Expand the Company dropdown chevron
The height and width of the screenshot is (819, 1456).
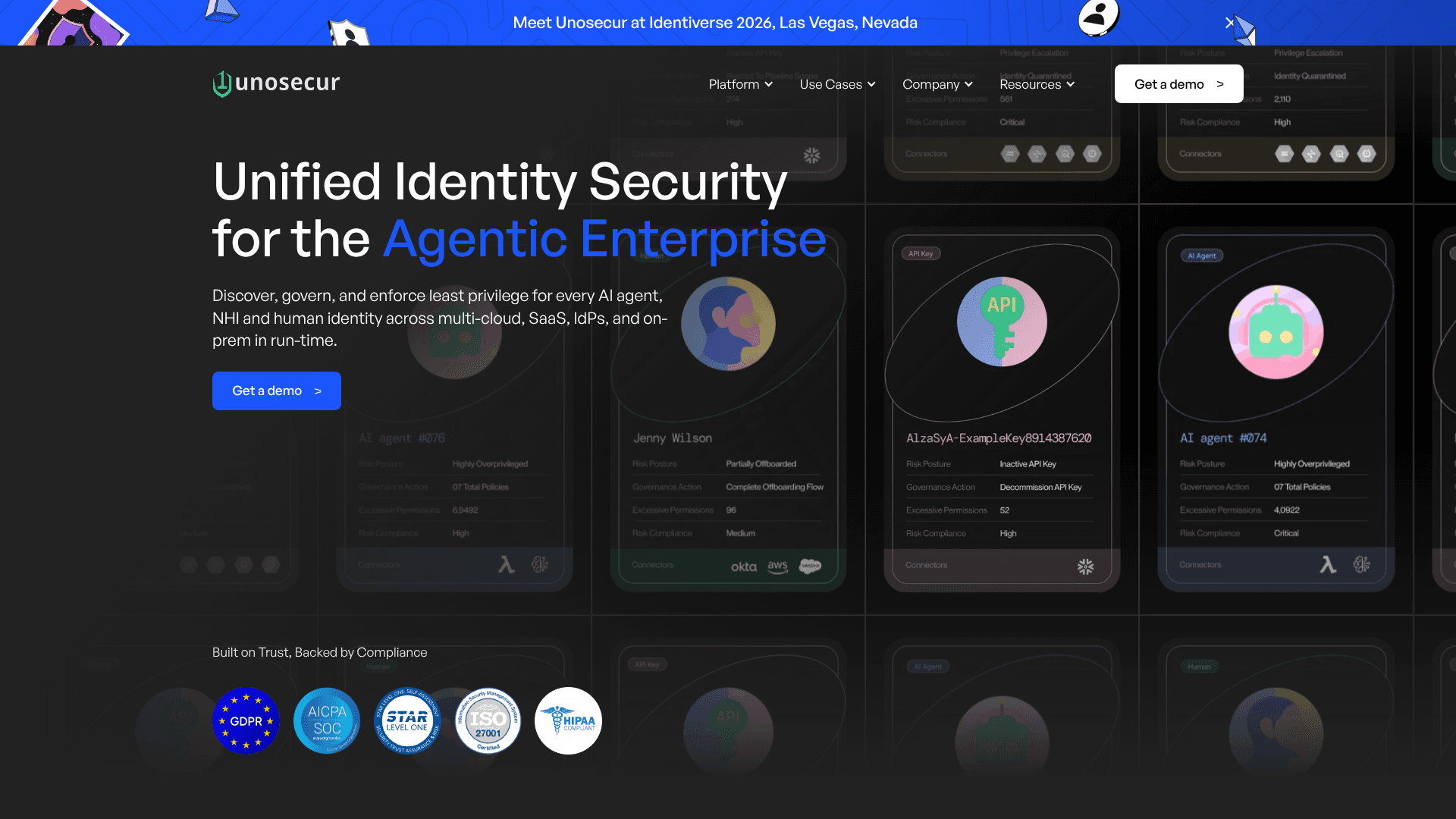pyautogui.click(x=968, y=84)
